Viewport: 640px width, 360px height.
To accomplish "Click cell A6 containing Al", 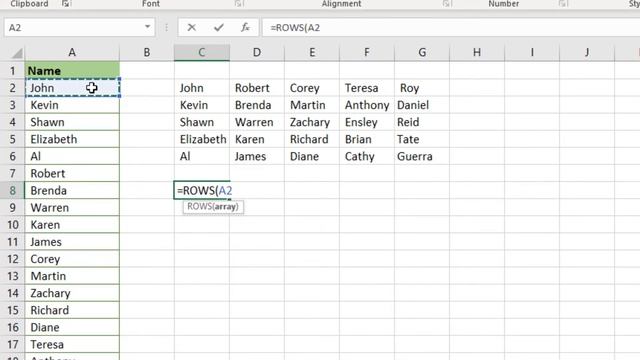I will tap(72, 156).
